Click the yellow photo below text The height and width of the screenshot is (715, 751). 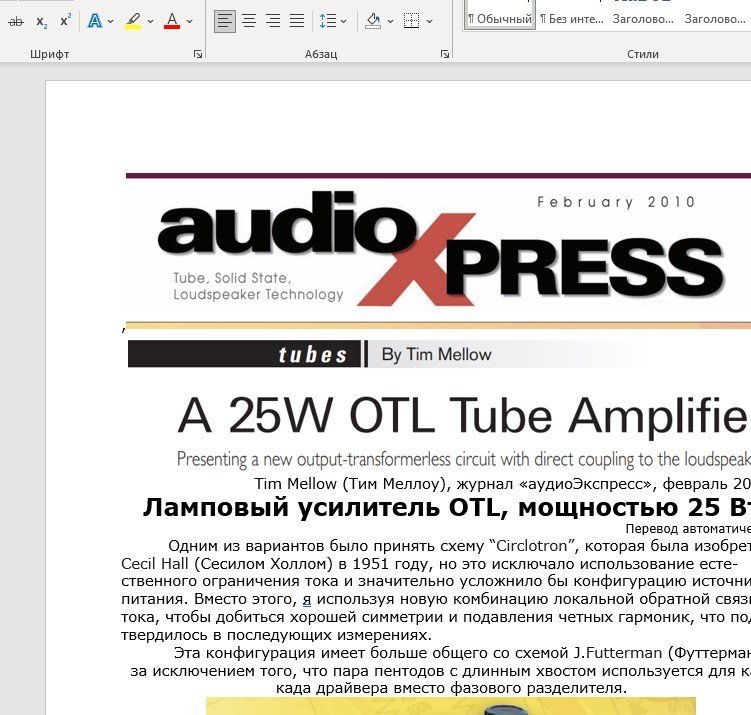tap(451, 706)
